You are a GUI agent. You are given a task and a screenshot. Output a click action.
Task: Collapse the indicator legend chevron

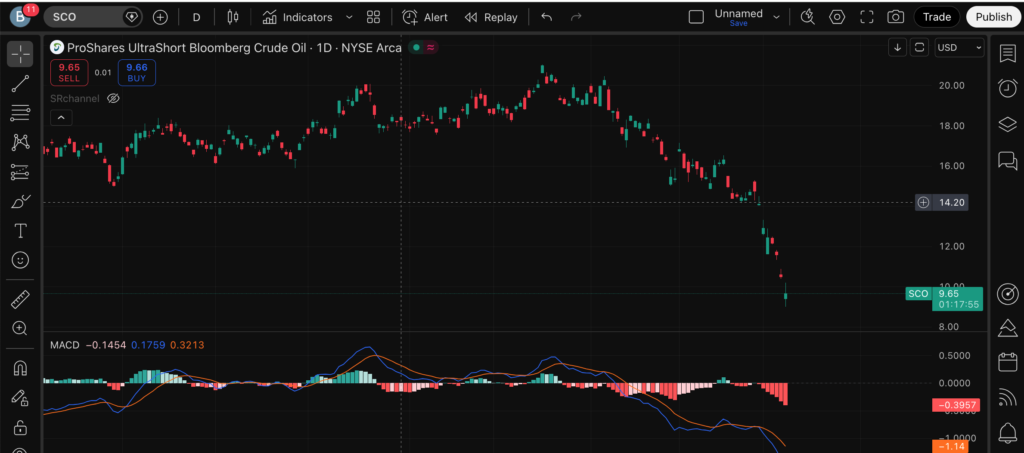pos(59,117)
